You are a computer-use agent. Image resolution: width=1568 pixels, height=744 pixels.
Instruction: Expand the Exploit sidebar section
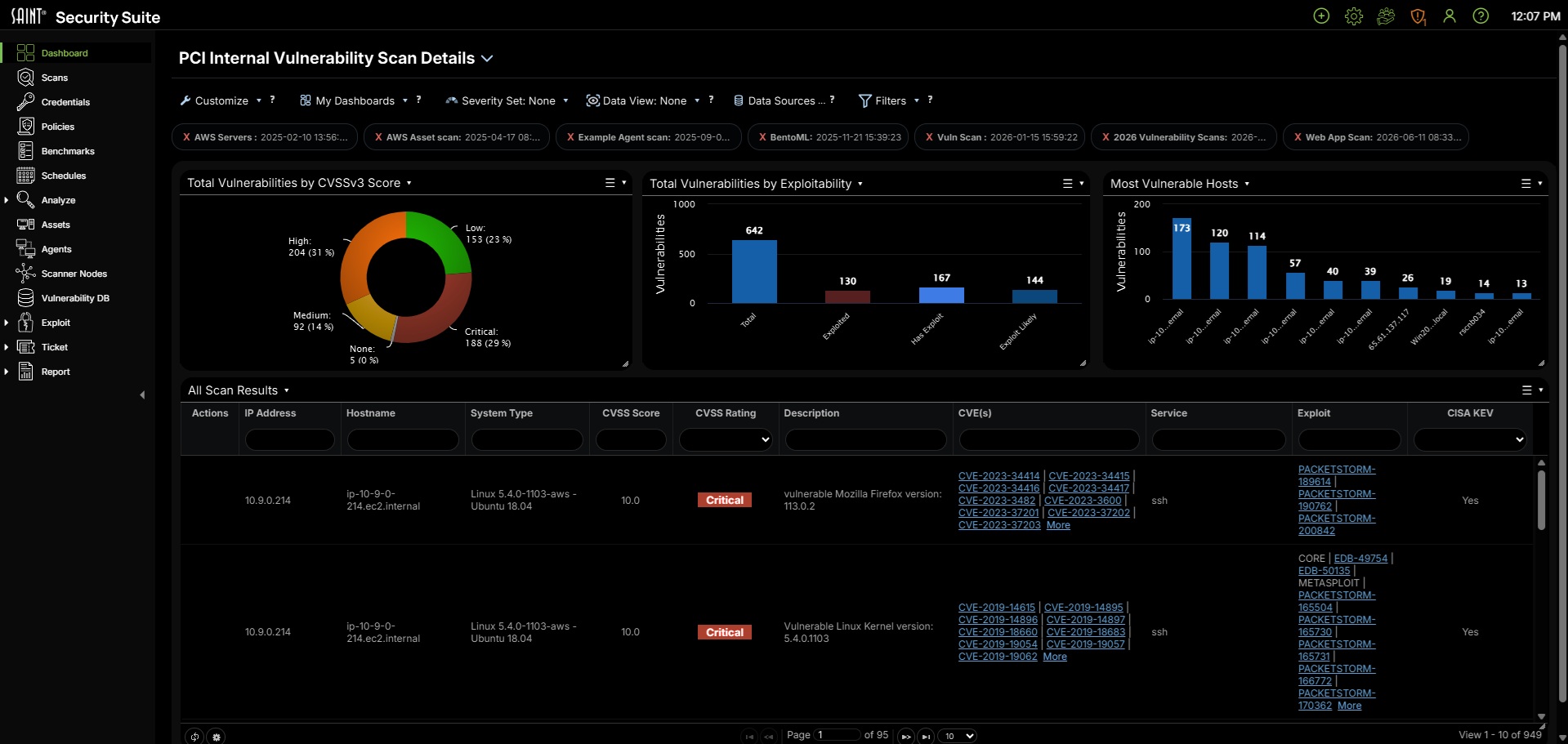point(7,323)
